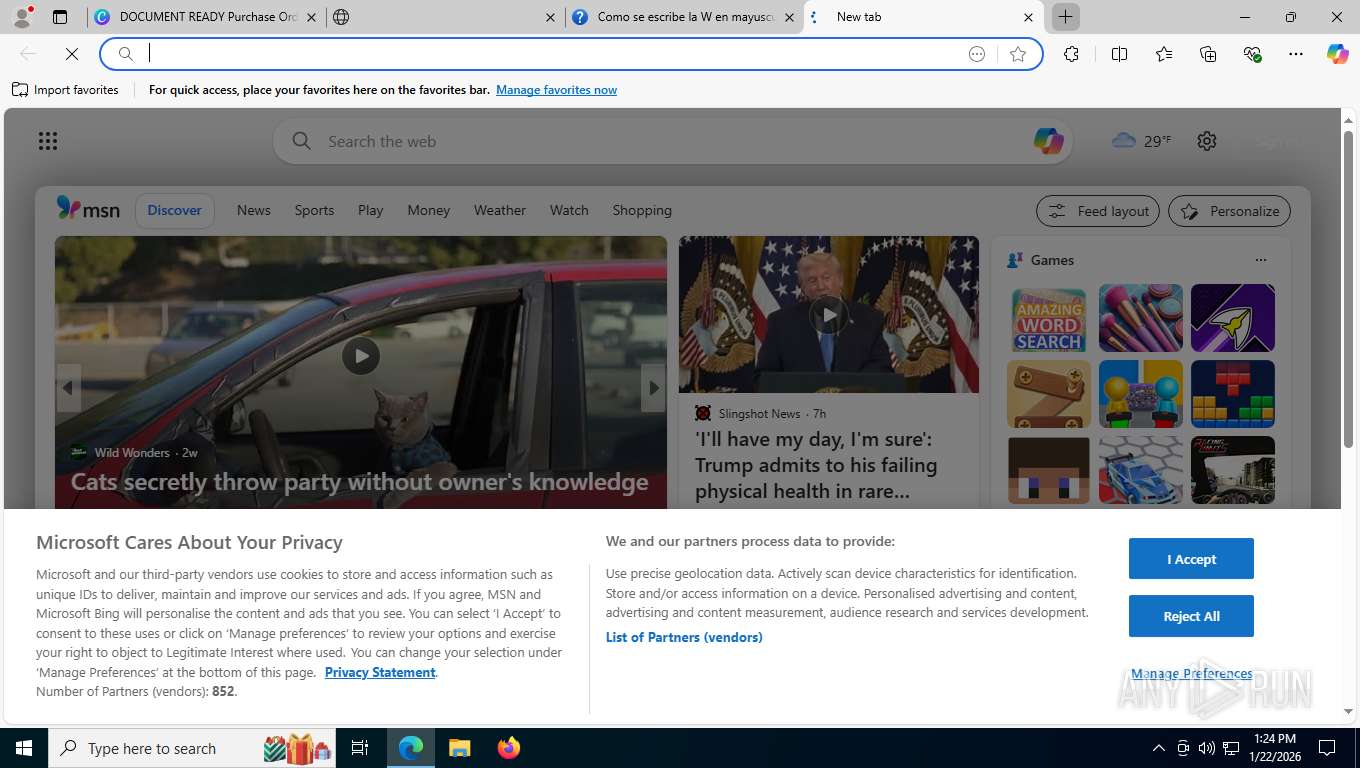Click the Personalize button

coord(1230,211)
